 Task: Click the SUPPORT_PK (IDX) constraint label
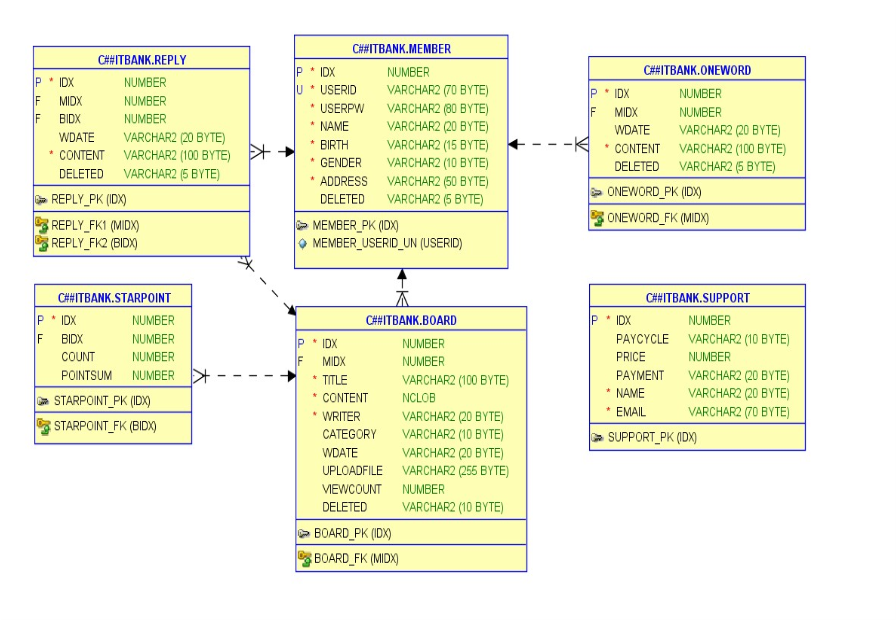(652, 438)
